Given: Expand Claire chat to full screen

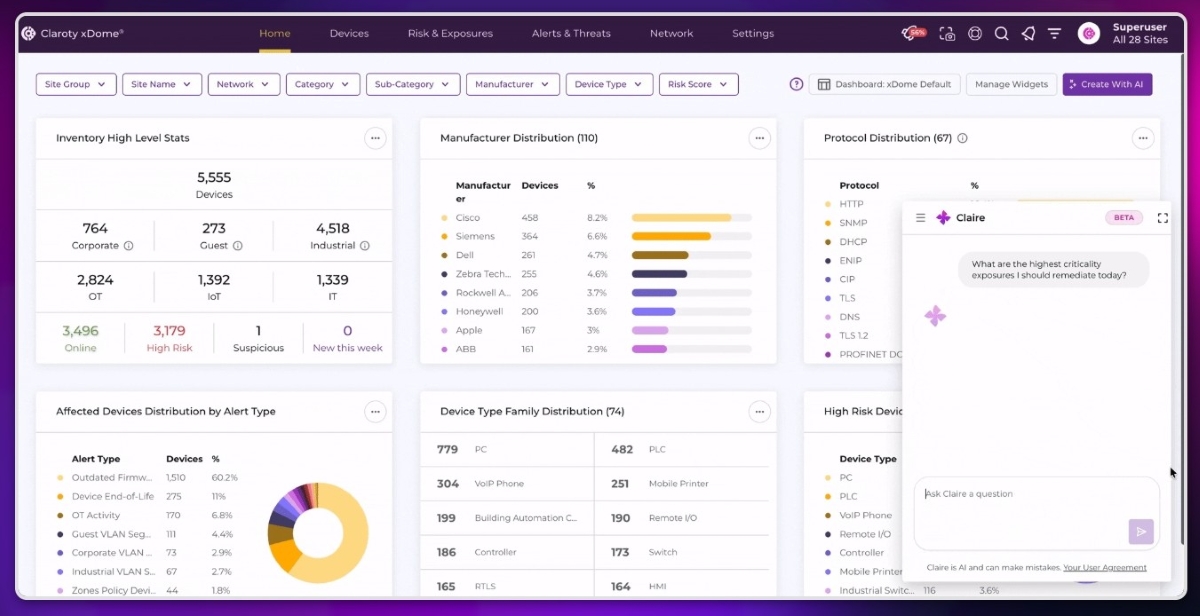Looking at the screenshot, I should click(1162, 217).
